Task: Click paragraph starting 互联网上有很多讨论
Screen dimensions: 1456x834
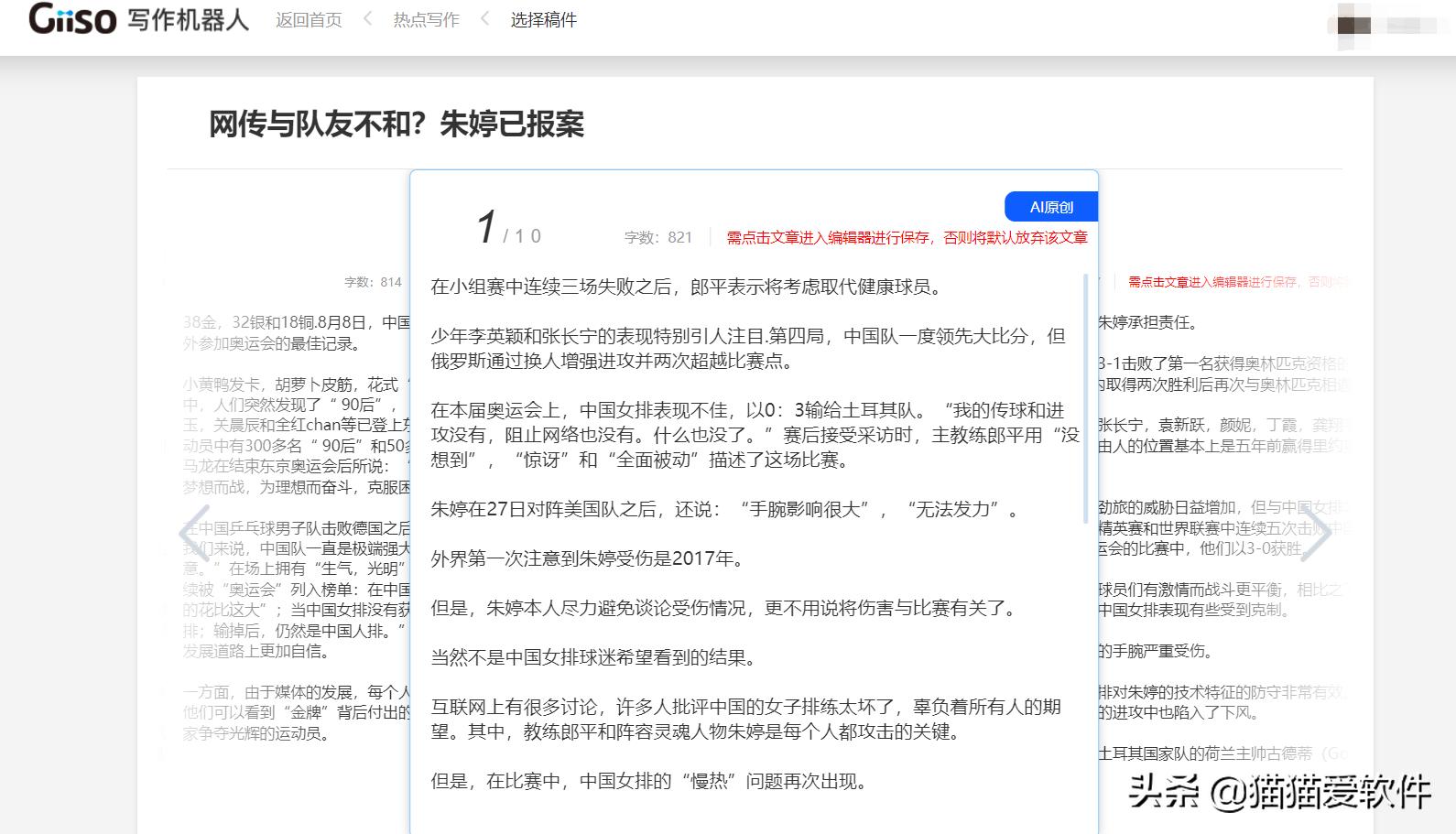Action: coord(746,720)
